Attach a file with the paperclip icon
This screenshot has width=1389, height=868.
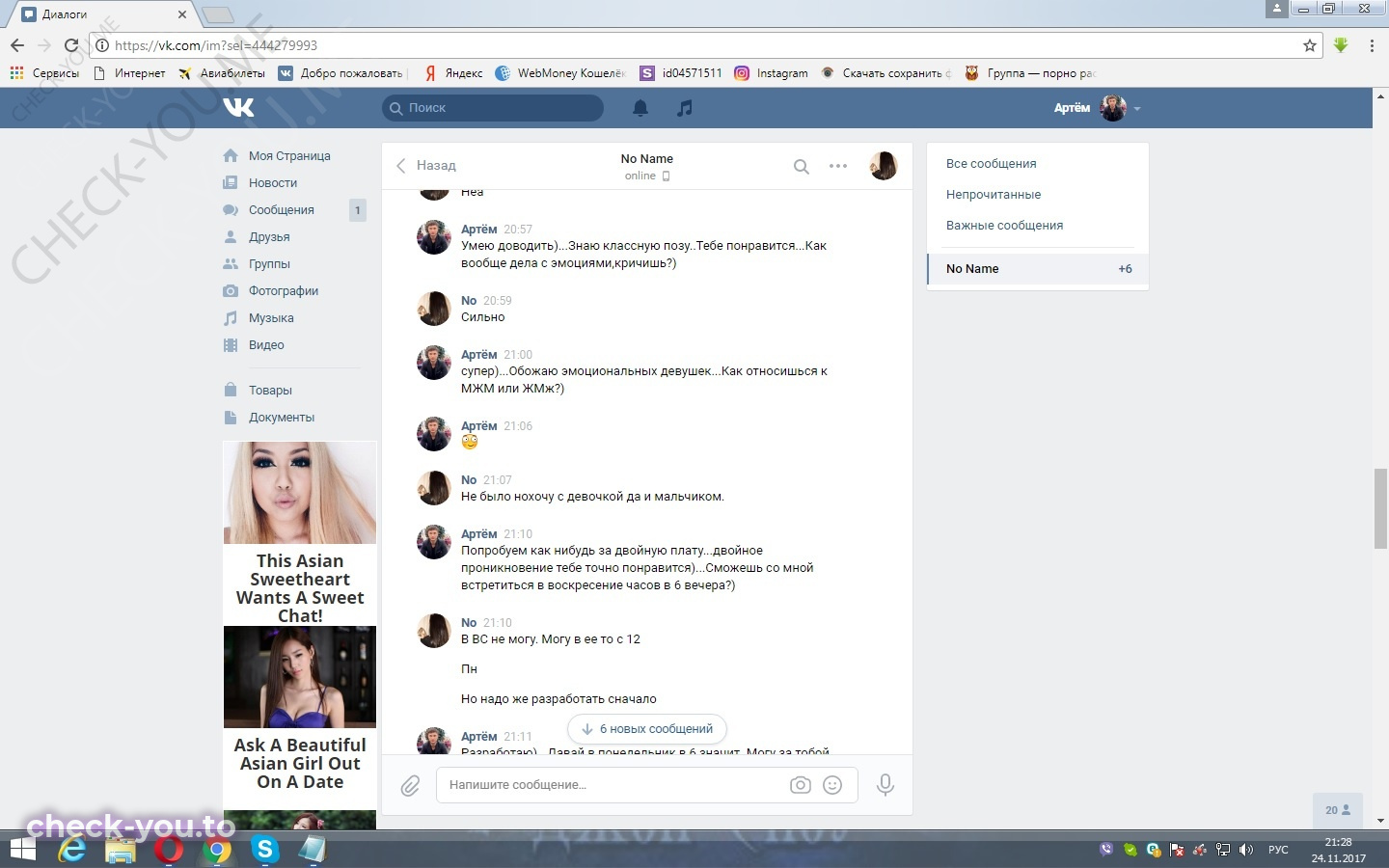pyautogui.click(x=410, y=786)
